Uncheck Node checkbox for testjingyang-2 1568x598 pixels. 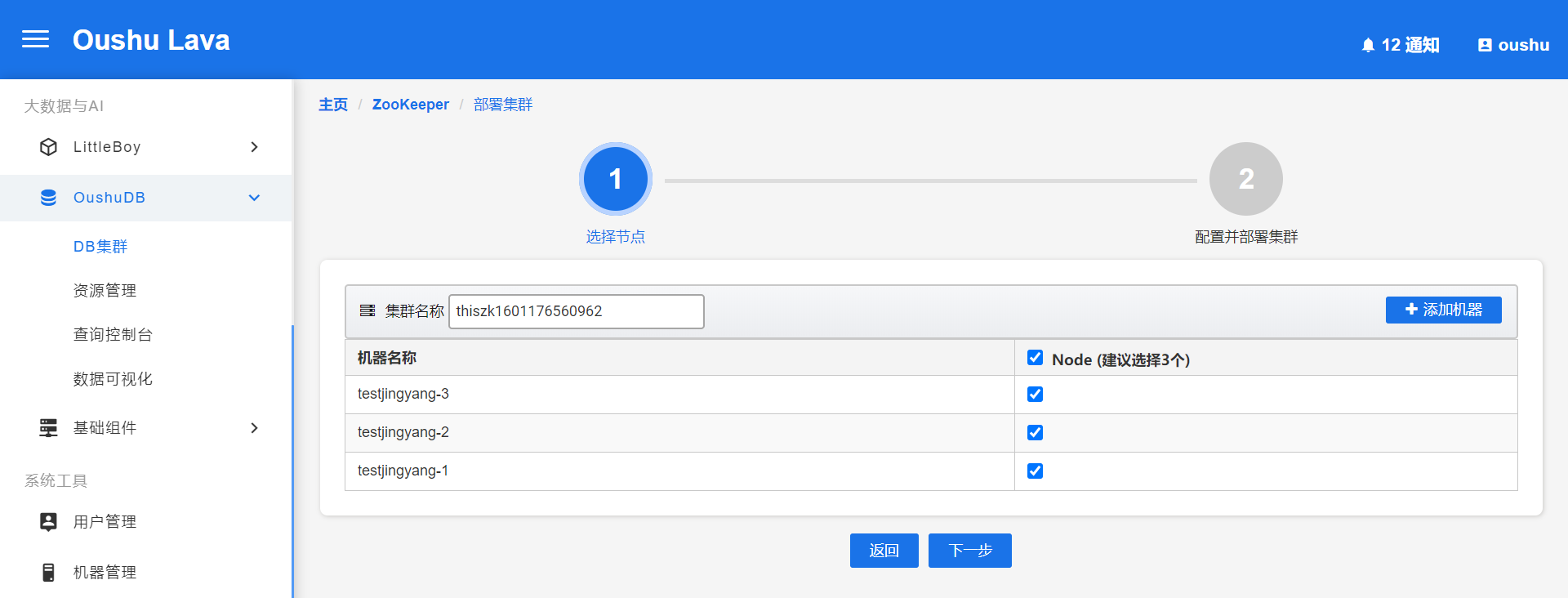1035,433
